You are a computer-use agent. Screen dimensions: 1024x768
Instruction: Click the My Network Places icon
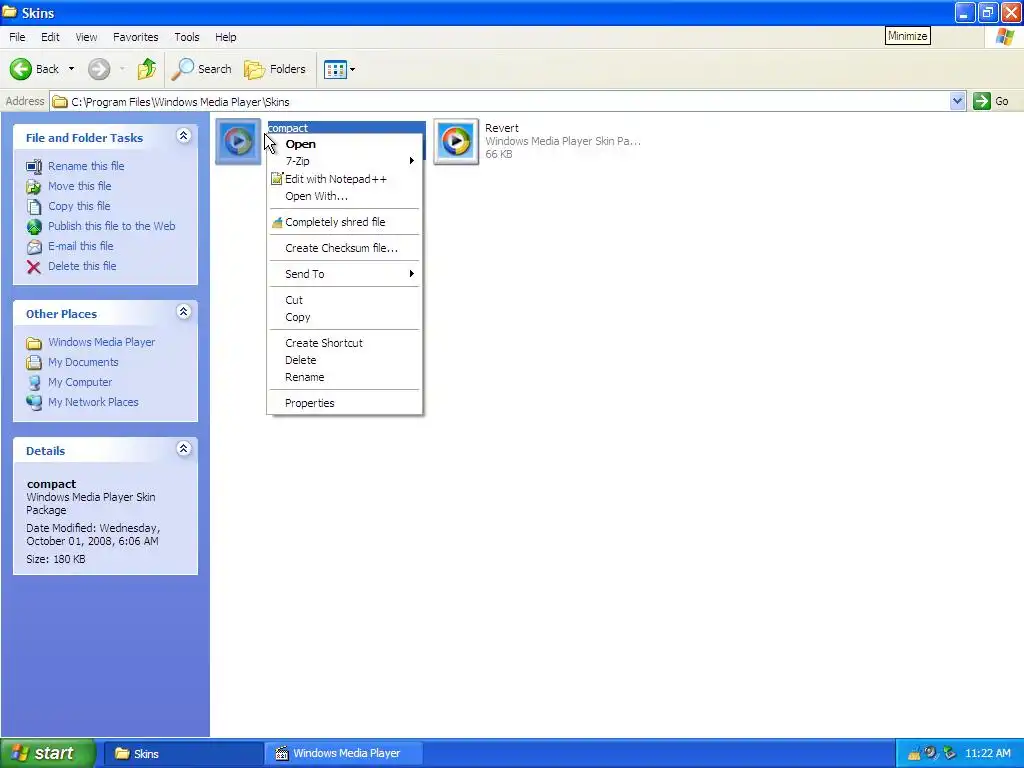34,402
